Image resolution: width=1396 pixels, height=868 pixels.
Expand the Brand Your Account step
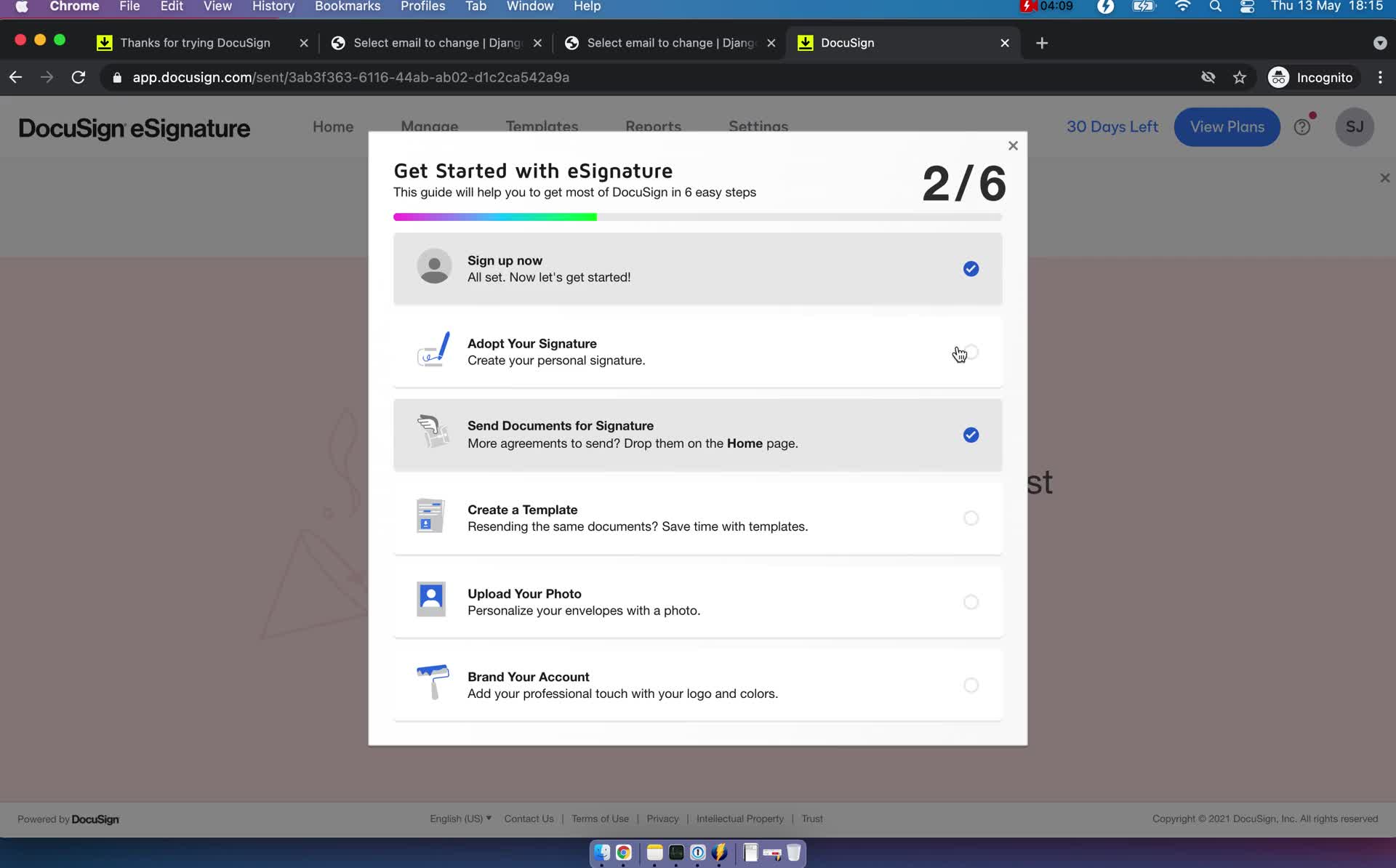pos(697,684)
